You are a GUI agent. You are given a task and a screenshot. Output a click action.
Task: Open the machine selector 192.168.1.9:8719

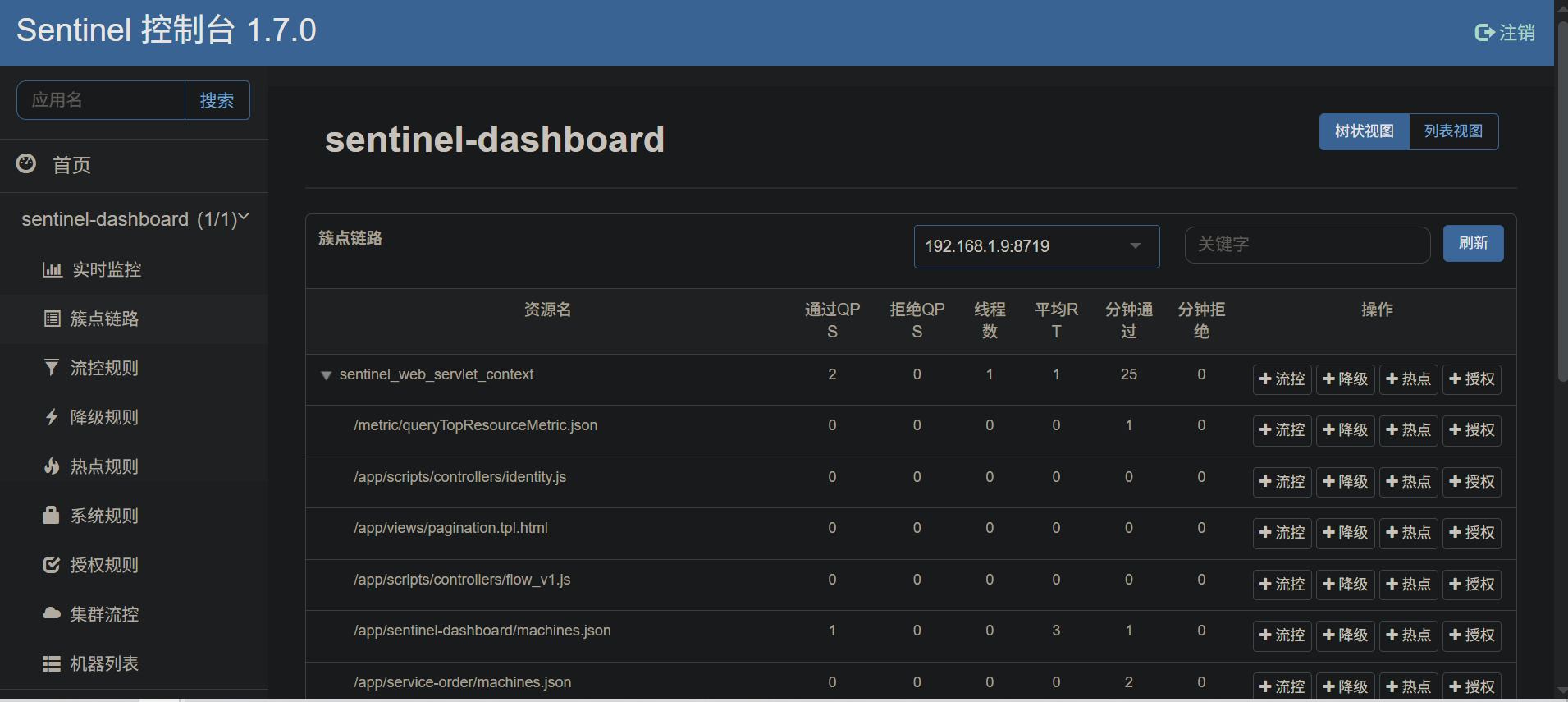point(1036,246)
